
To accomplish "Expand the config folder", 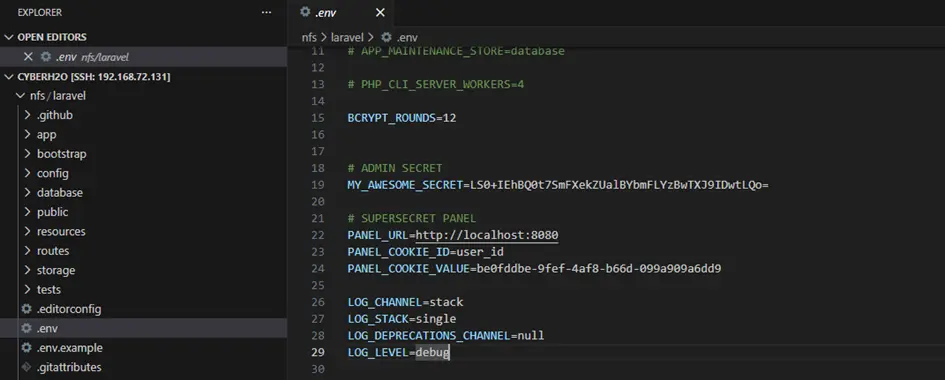I will point(28,173).
